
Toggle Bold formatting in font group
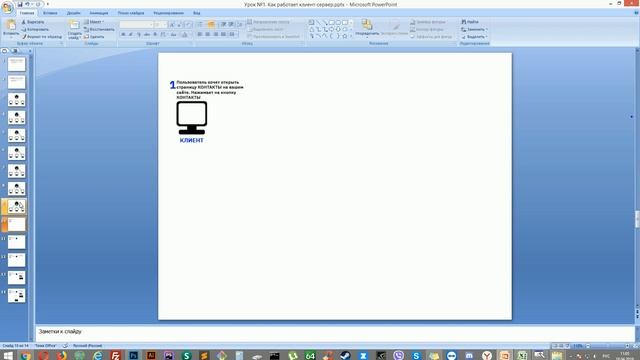pos(123,35)
